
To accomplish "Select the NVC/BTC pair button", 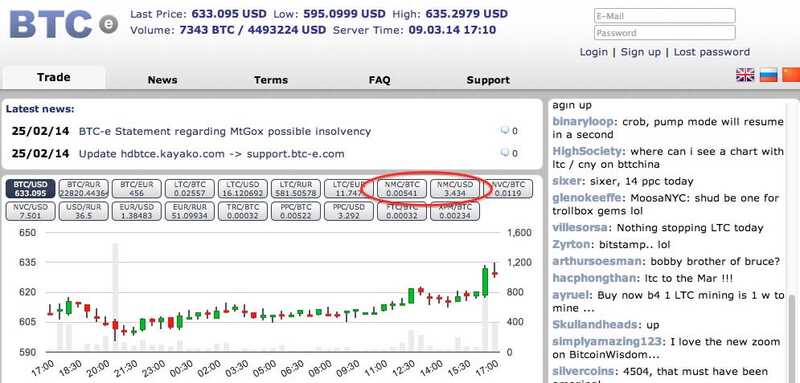I will [x=508, y=189].
